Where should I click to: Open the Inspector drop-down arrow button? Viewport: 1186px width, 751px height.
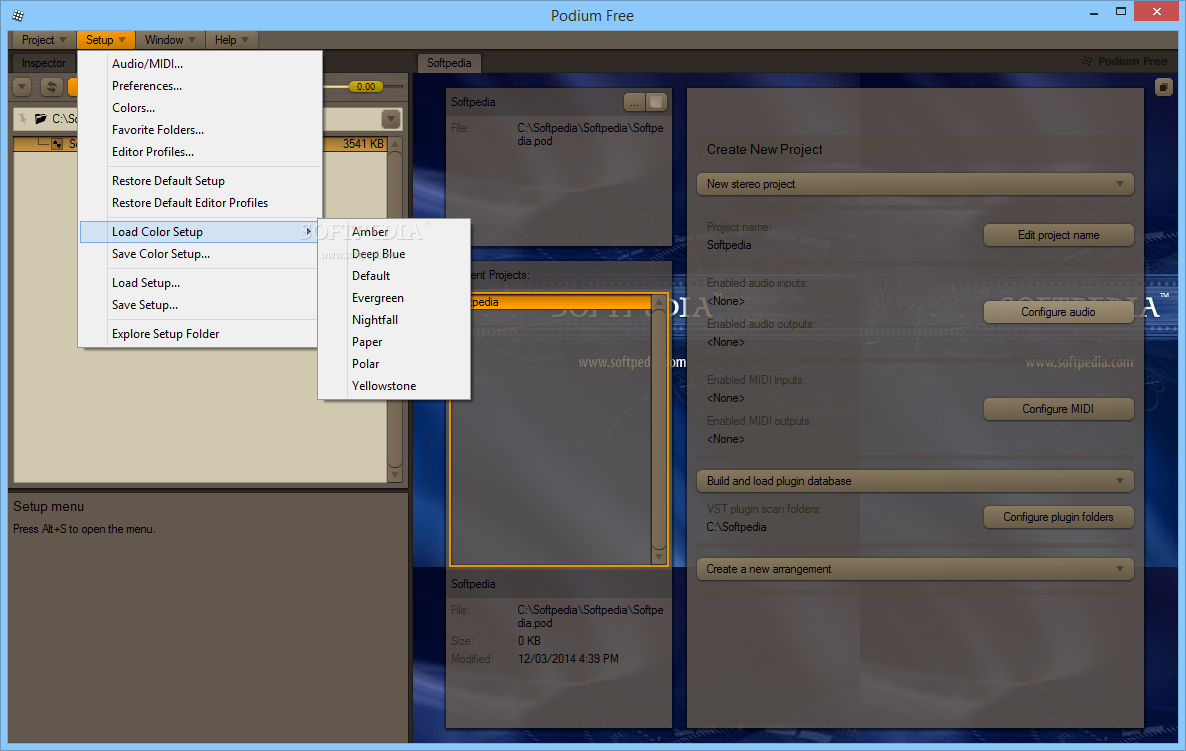click(x=22, y=87)
